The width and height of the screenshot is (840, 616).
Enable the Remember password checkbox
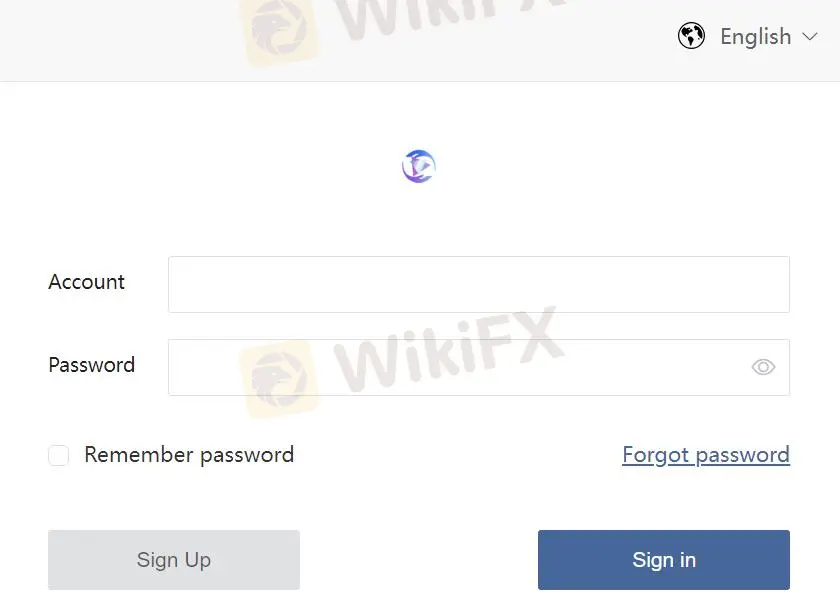point(59,456)
